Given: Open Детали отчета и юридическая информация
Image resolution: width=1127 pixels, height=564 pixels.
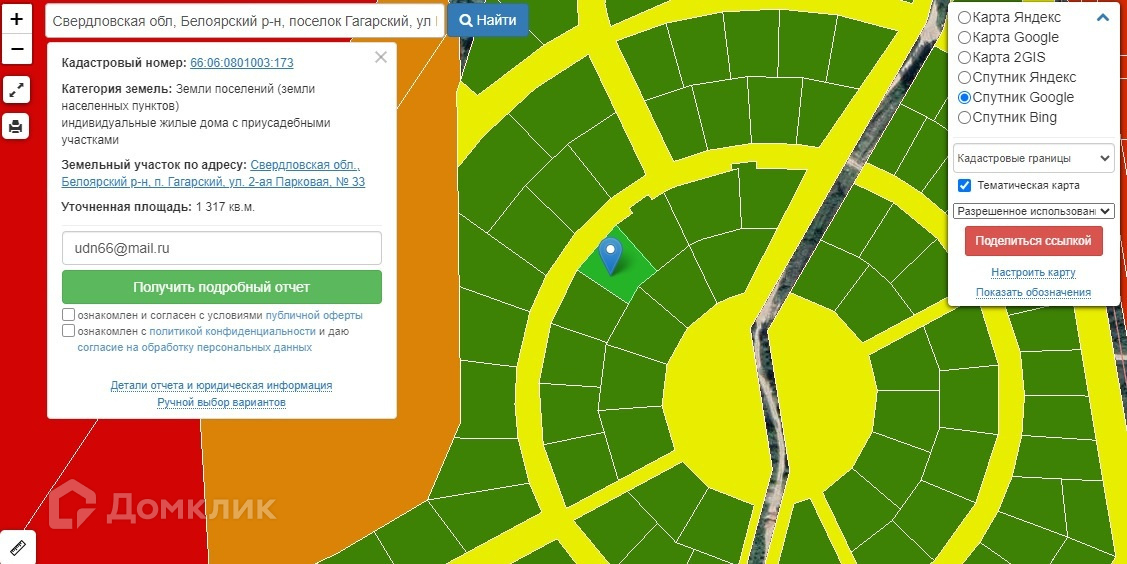Looking at the screenshot, I should click(221, 386).
